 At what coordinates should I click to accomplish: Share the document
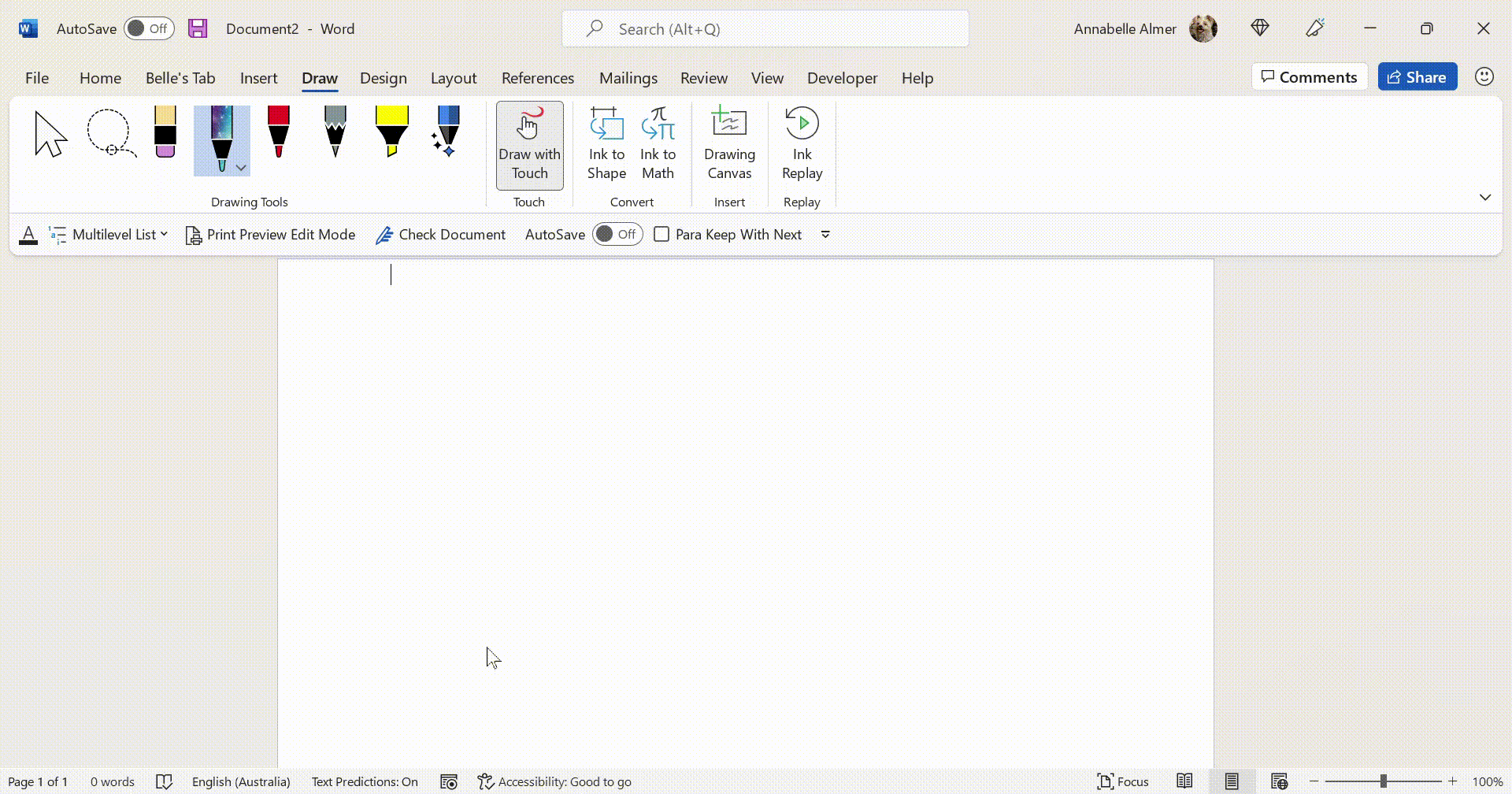coord(1417,76)
